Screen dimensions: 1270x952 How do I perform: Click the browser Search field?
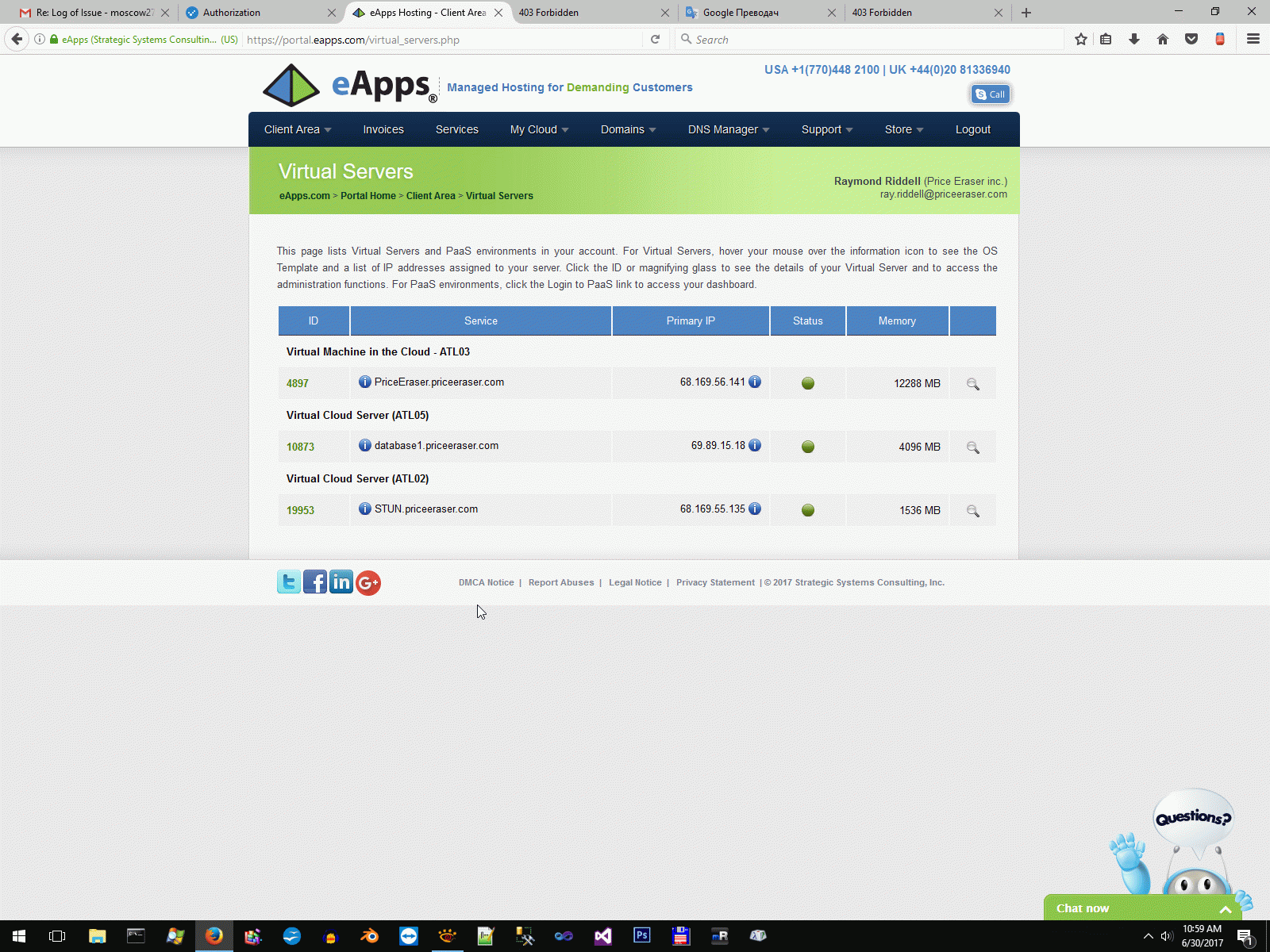click(x=869, y=39)
